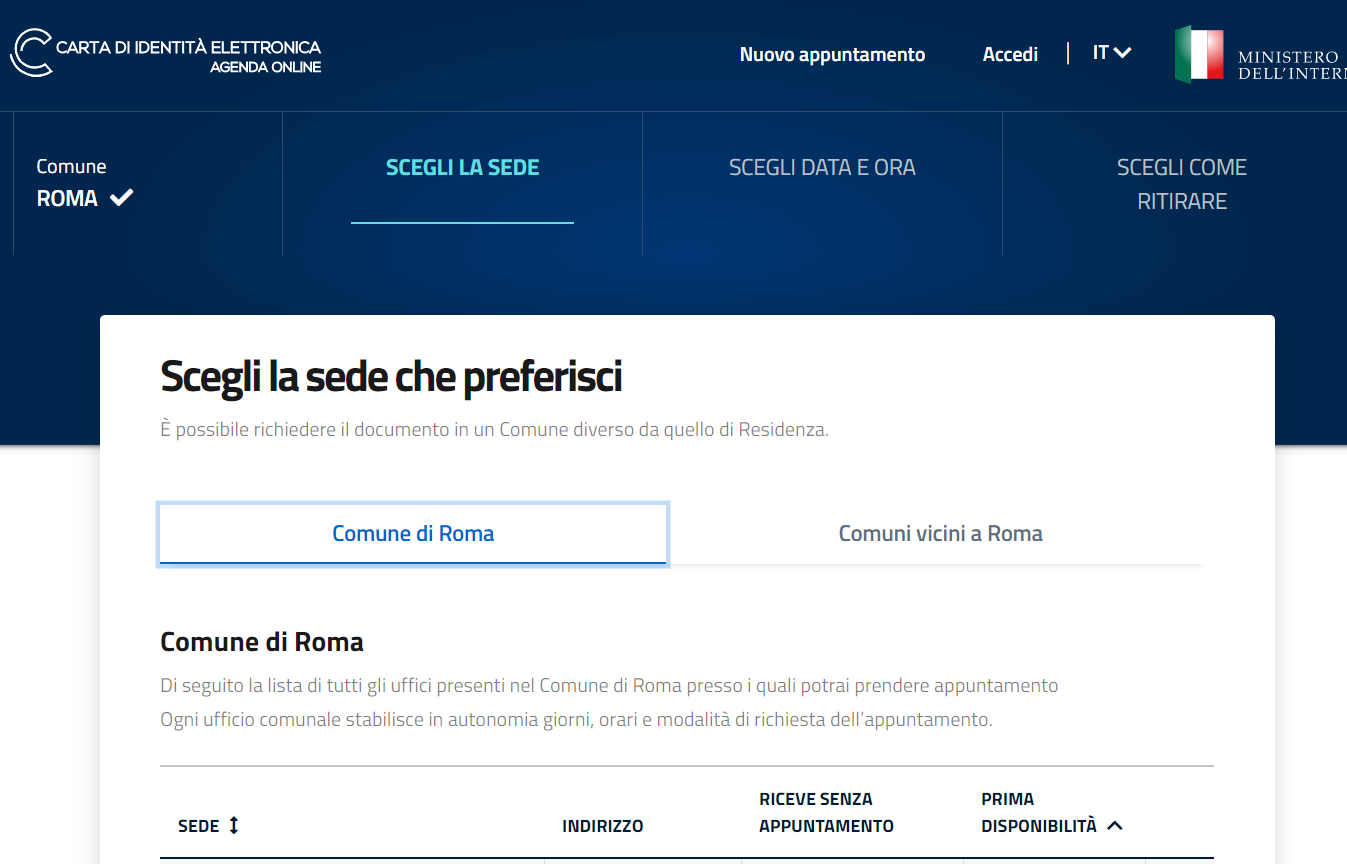Switch to Comuni vicini a Roma tab
The height and width of the screenshot is (864, 1347).
[940, 534]
